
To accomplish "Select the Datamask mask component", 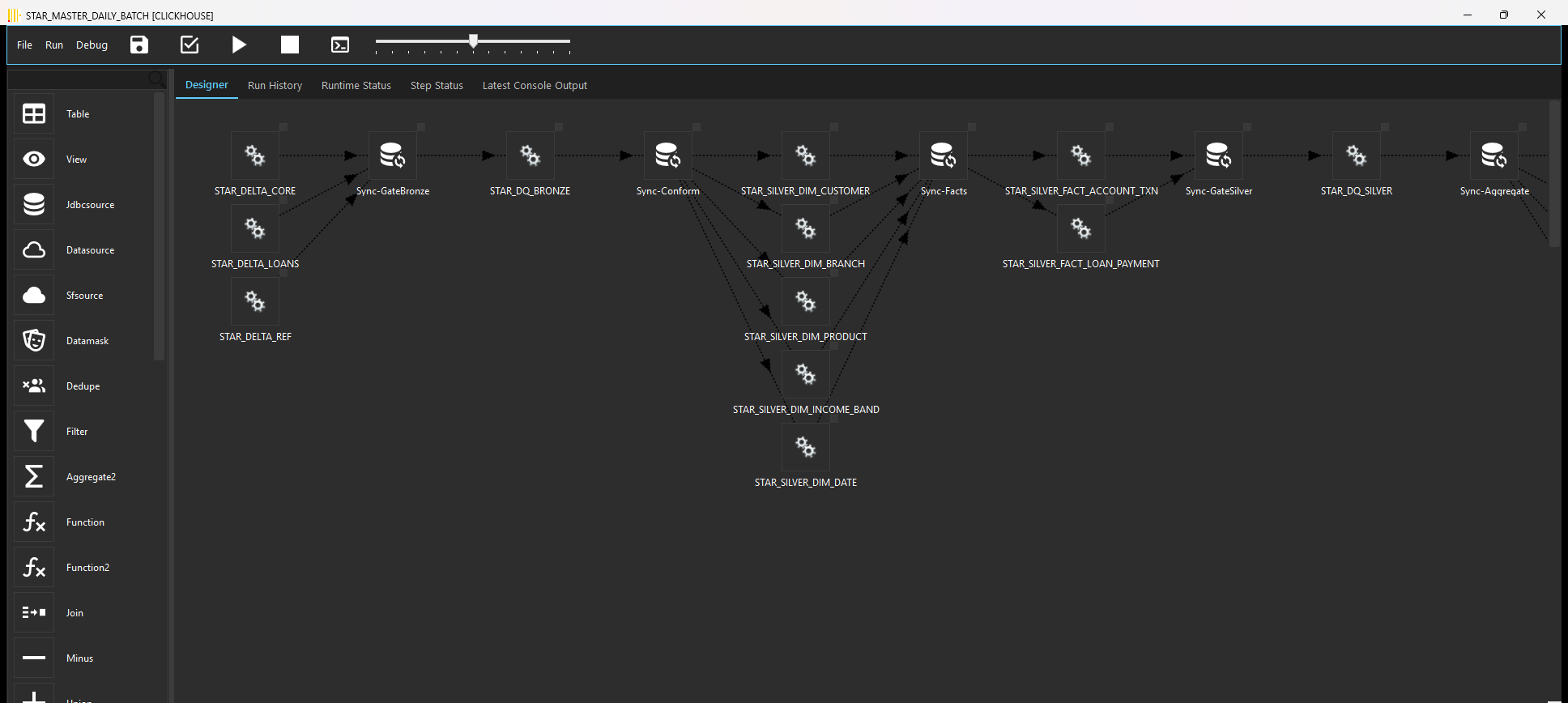I will tap(34, 340).
